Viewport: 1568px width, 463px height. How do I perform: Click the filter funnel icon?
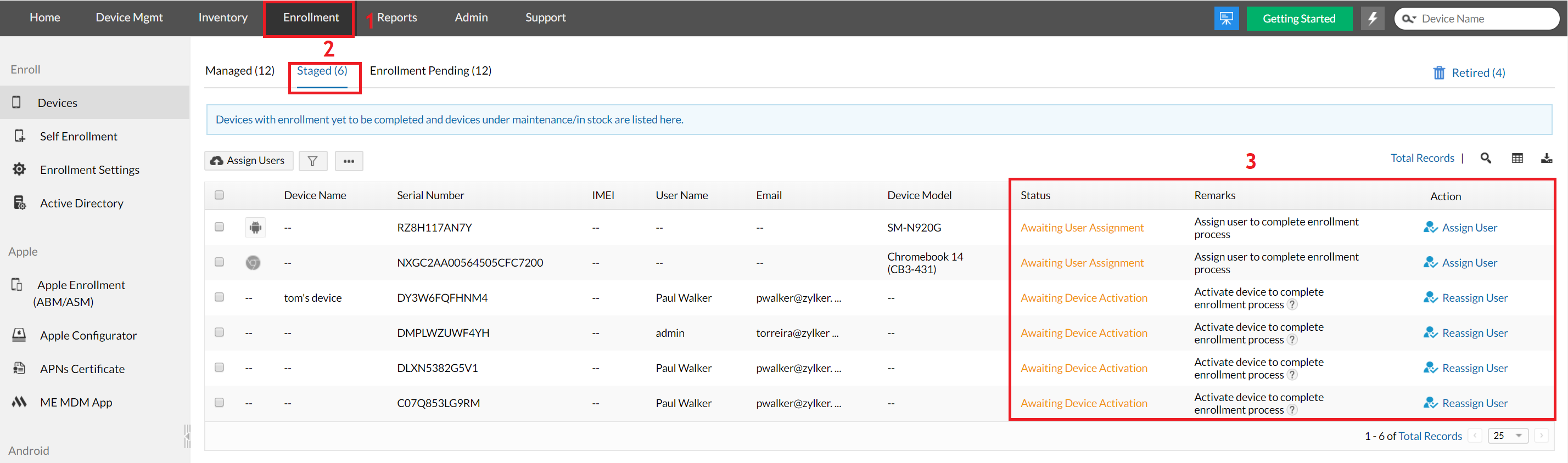tap(312, 161)
